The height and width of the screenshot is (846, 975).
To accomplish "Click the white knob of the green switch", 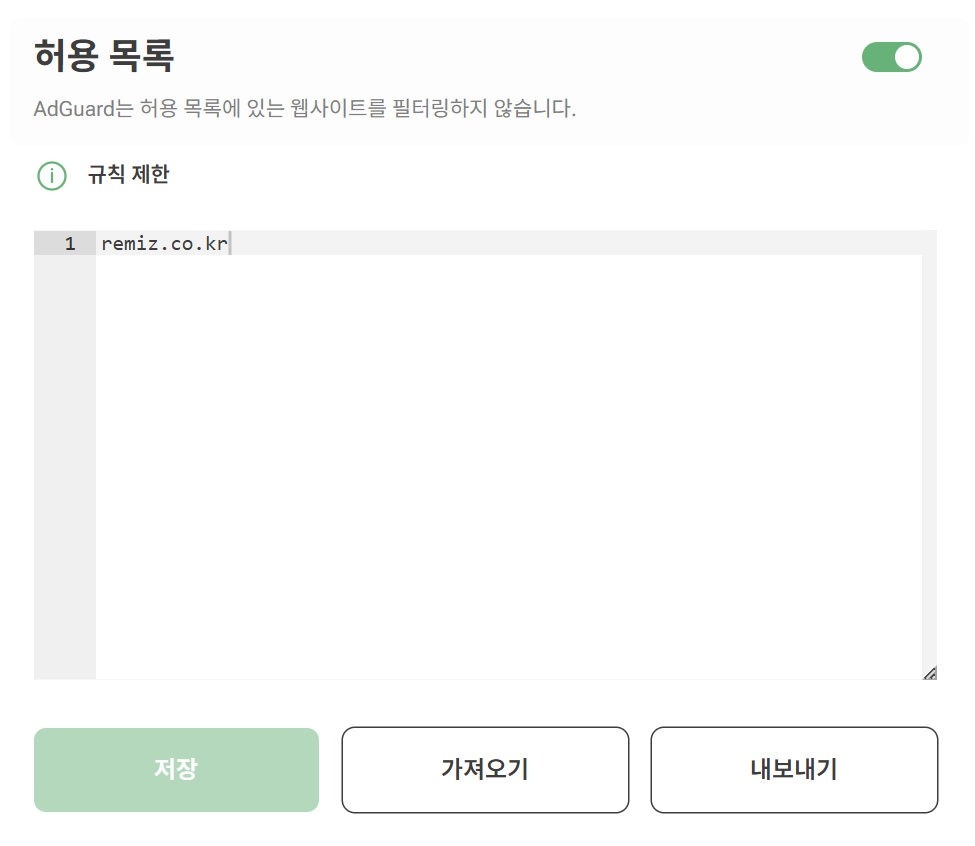I will 907,57.
